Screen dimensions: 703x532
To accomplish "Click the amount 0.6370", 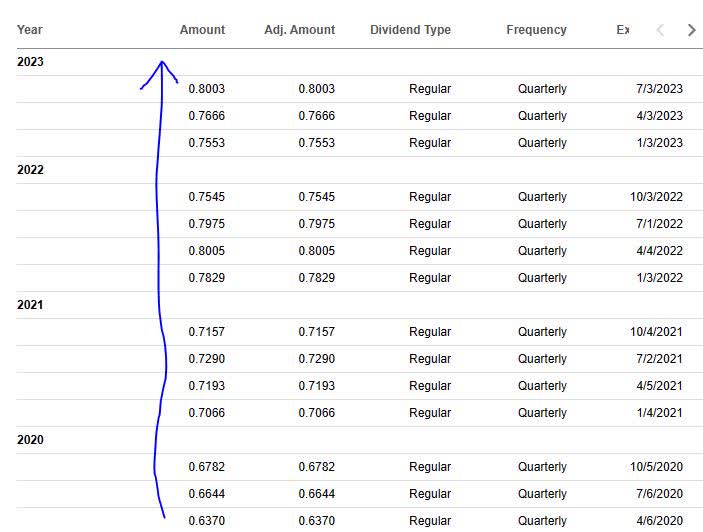I will click(x=207, y=520).
